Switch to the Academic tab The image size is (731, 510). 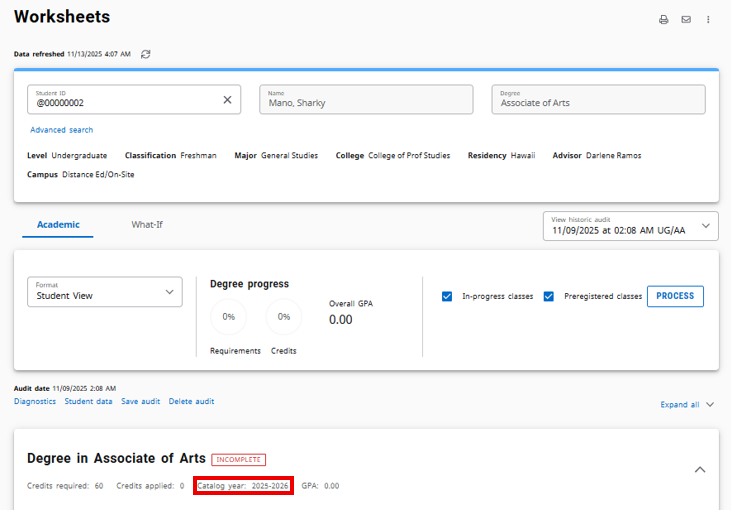tap(58, 225)
